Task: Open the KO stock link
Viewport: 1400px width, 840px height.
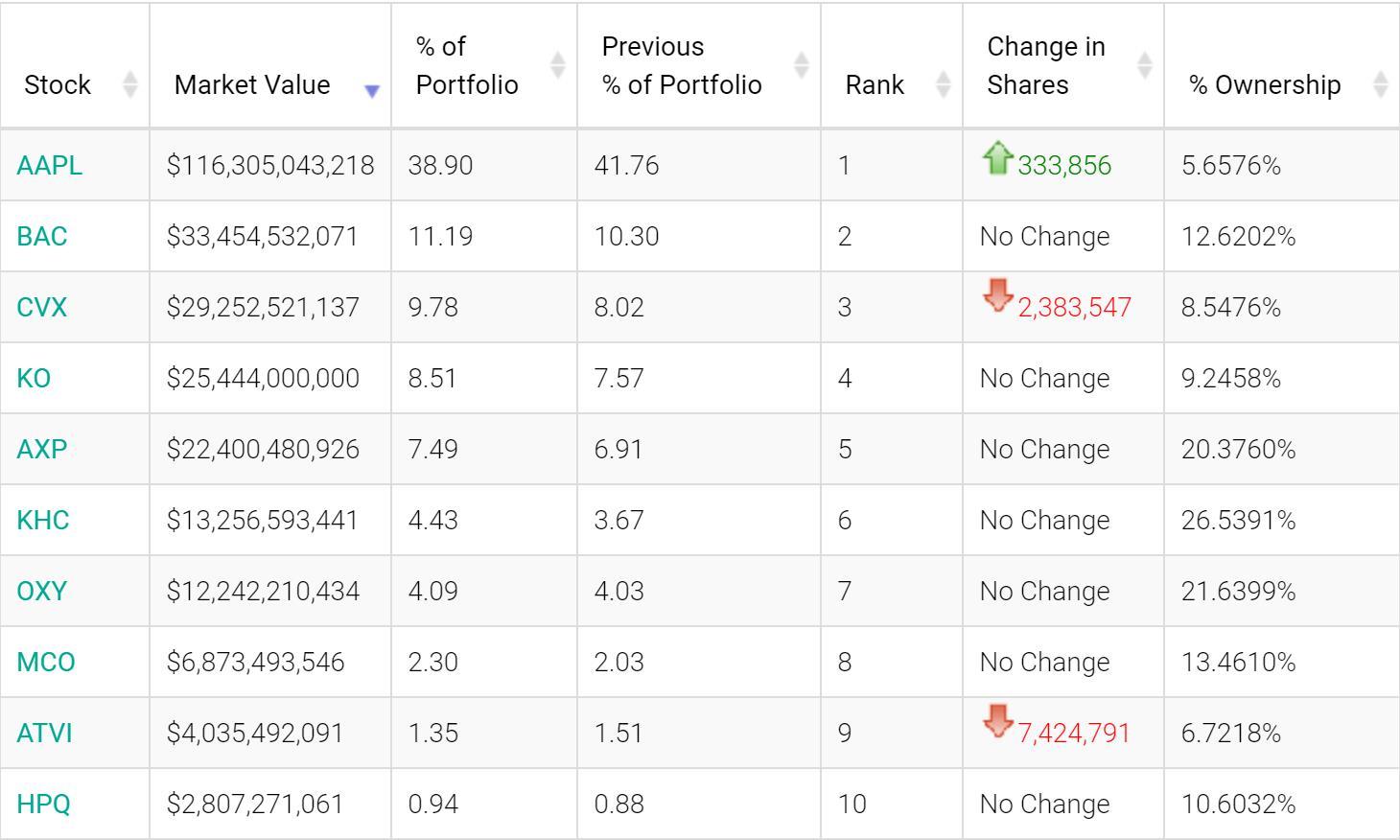Action: coord(34,378)
